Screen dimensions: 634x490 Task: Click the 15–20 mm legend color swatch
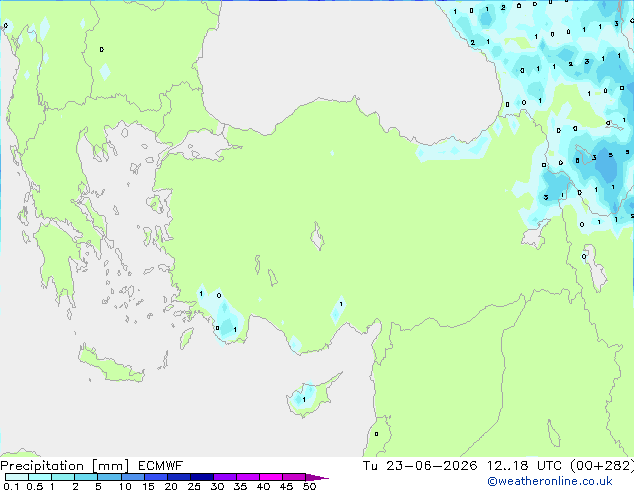156,477
